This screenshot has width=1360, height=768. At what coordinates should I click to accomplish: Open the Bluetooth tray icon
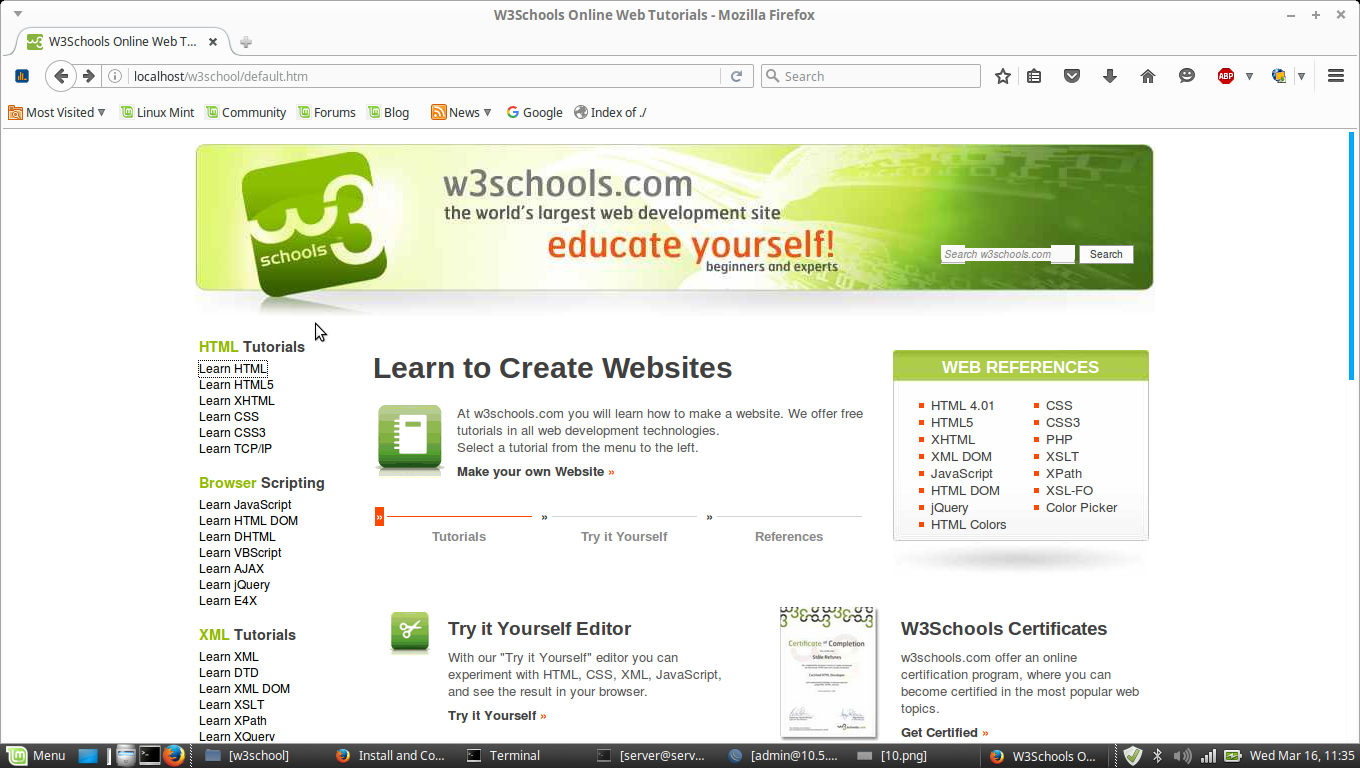[x=1158, y=756]
